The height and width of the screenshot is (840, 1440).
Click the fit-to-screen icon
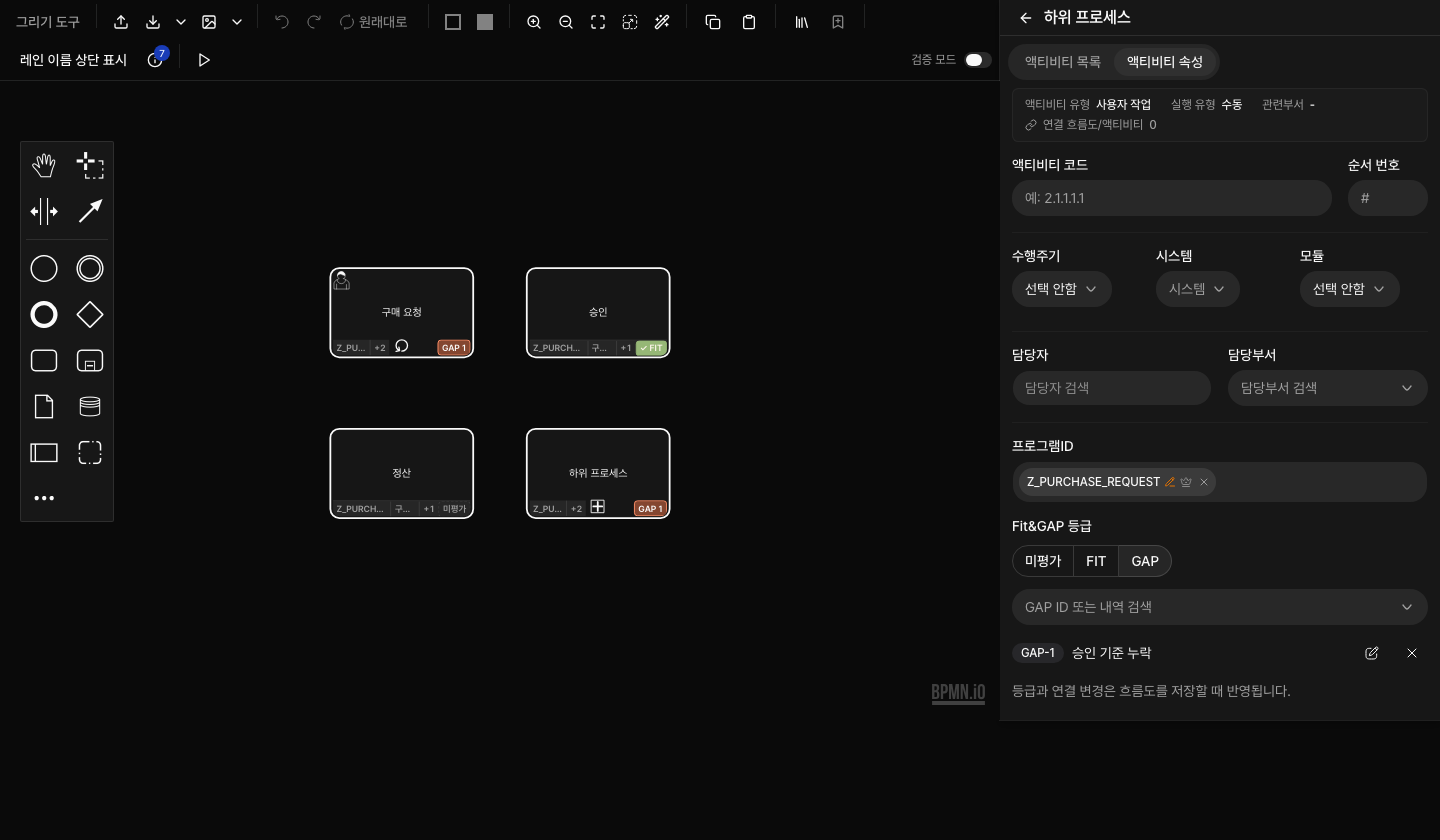tap(598, 22)
